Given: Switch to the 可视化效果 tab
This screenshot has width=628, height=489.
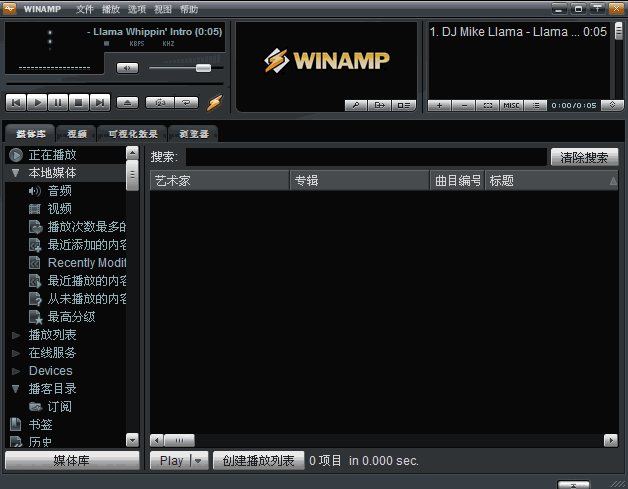Looking at the screenshot, I should pyautogui.click(x=133, y=134).
